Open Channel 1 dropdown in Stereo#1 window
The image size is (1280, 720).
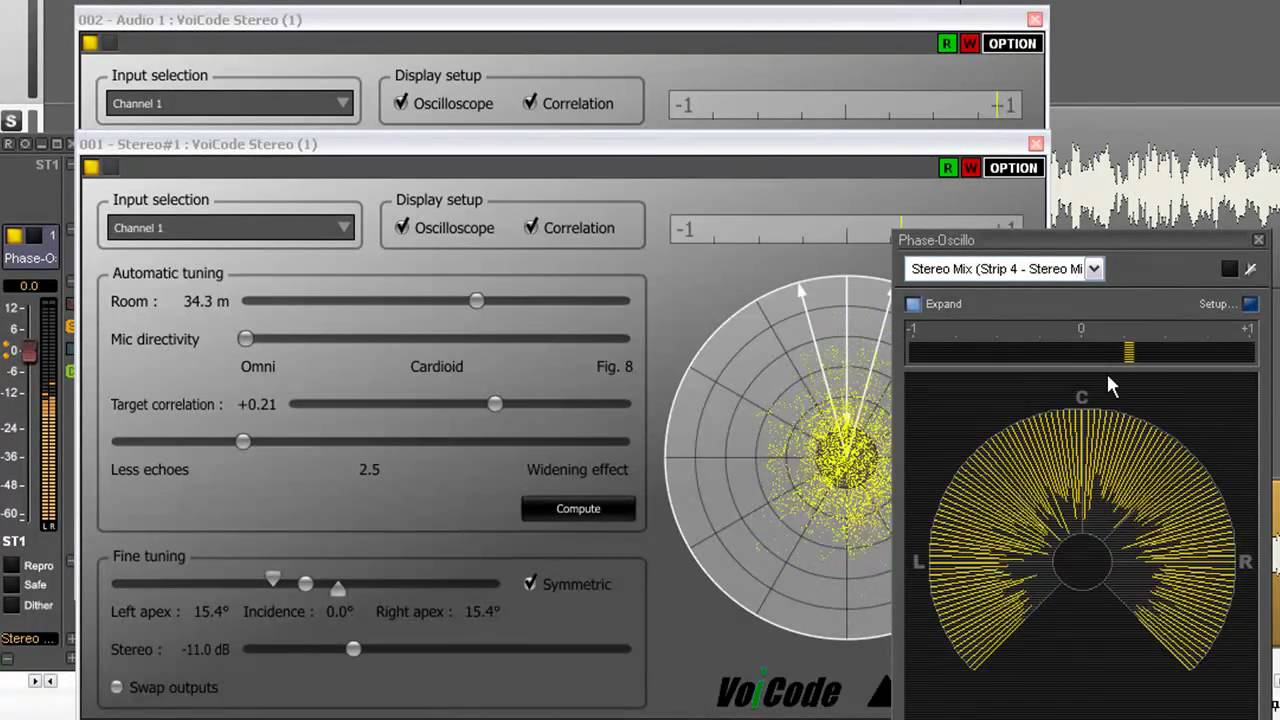(x=231, y=228)
